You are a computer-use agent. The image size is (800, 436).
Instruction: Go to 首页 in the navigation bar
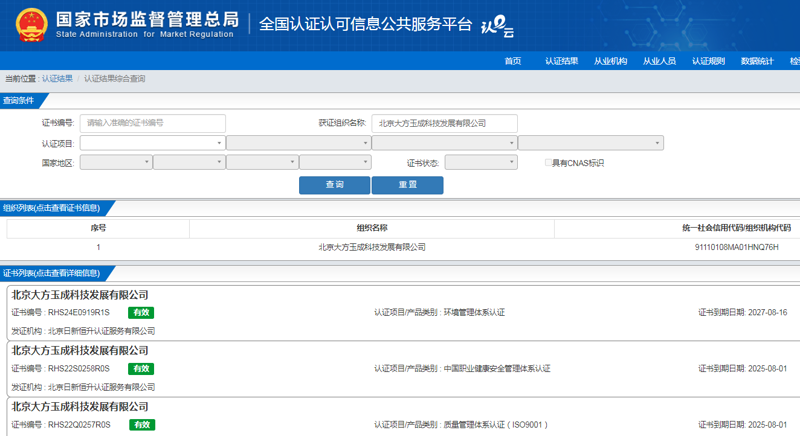pyautogui.click(x=513, y=61)
